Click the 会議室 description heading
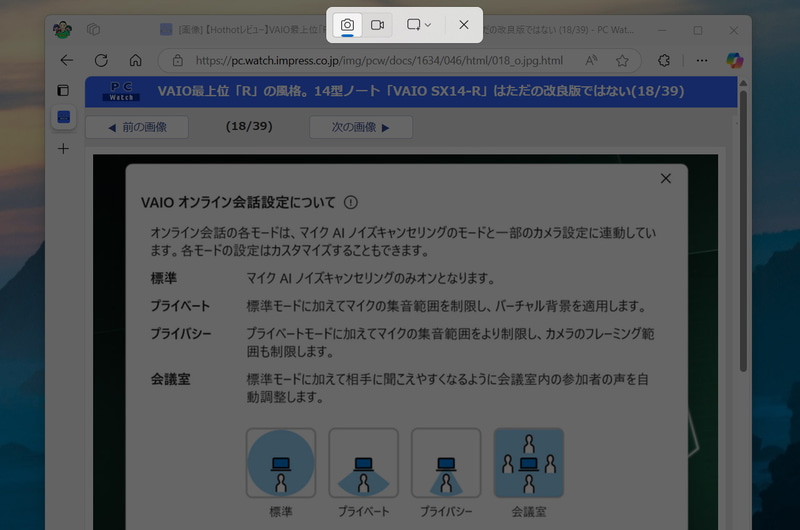 coord(170,380)
